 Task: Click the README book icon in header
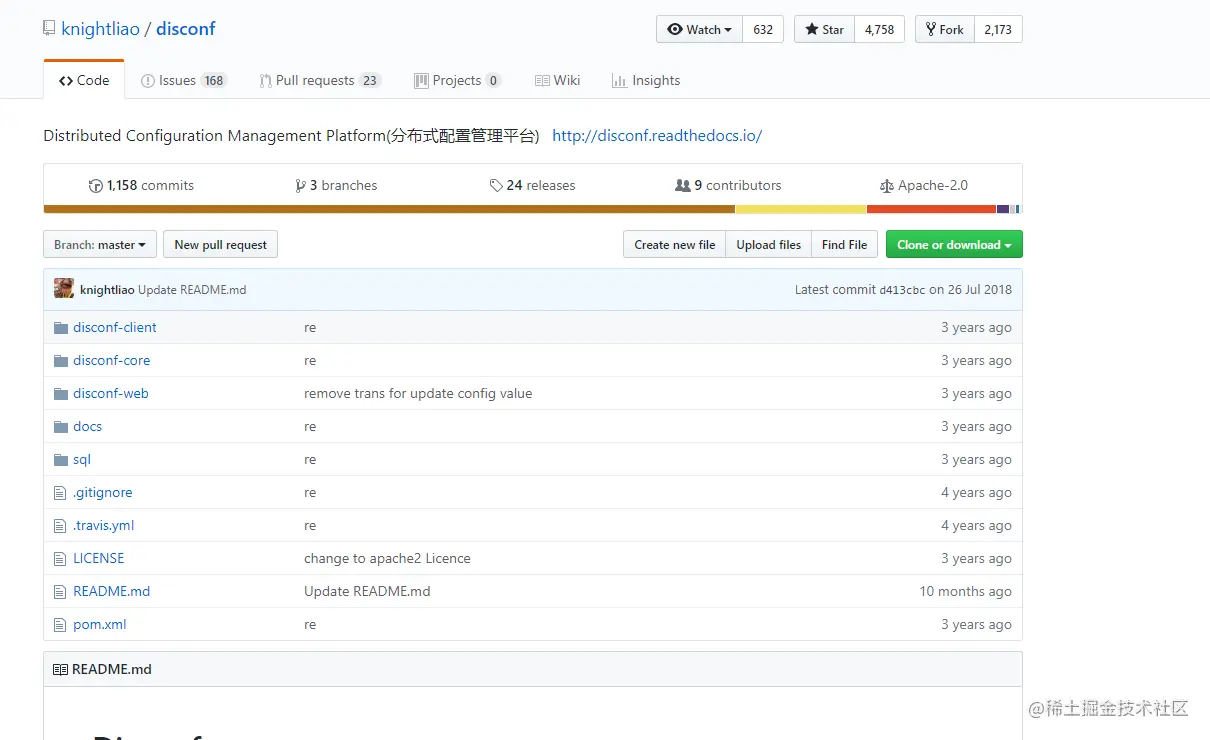point(60,669)
